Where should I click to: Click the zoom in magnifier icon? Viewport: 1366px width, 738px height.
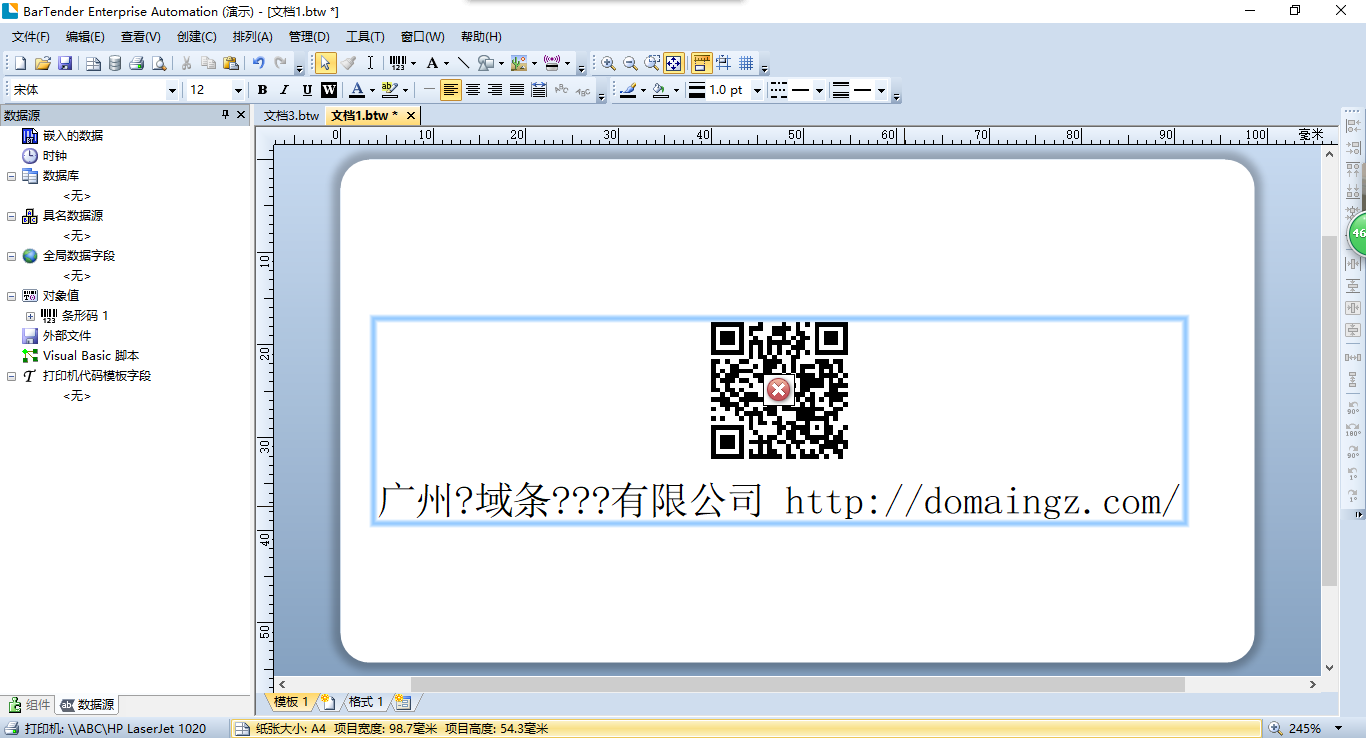[608, 63]
